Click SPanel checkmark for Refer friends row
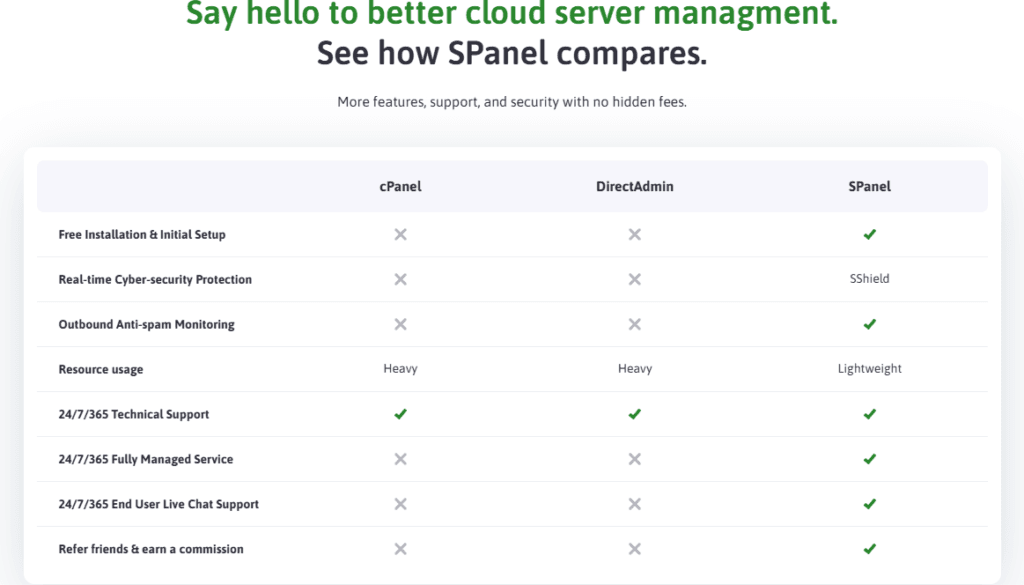Screen dimensions: 1024x585 (869, 549)
